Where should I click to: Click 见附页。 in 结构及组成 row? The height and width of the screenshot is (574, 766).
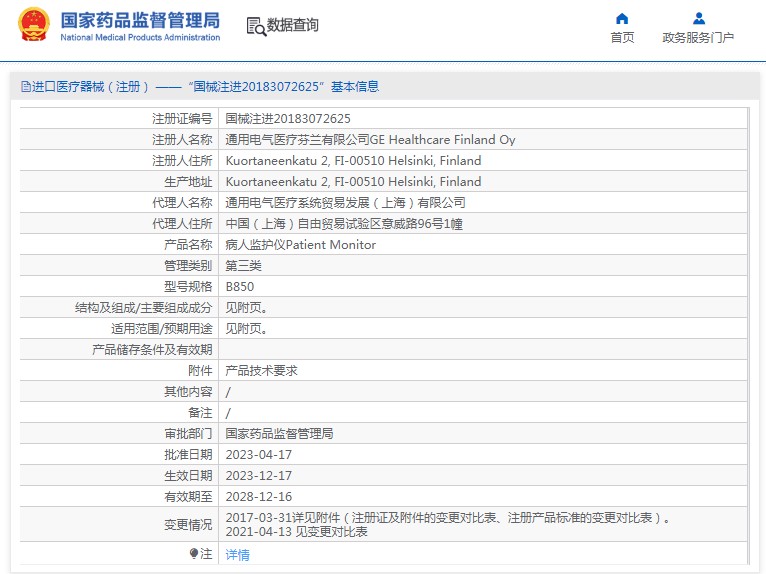[246, 308]
